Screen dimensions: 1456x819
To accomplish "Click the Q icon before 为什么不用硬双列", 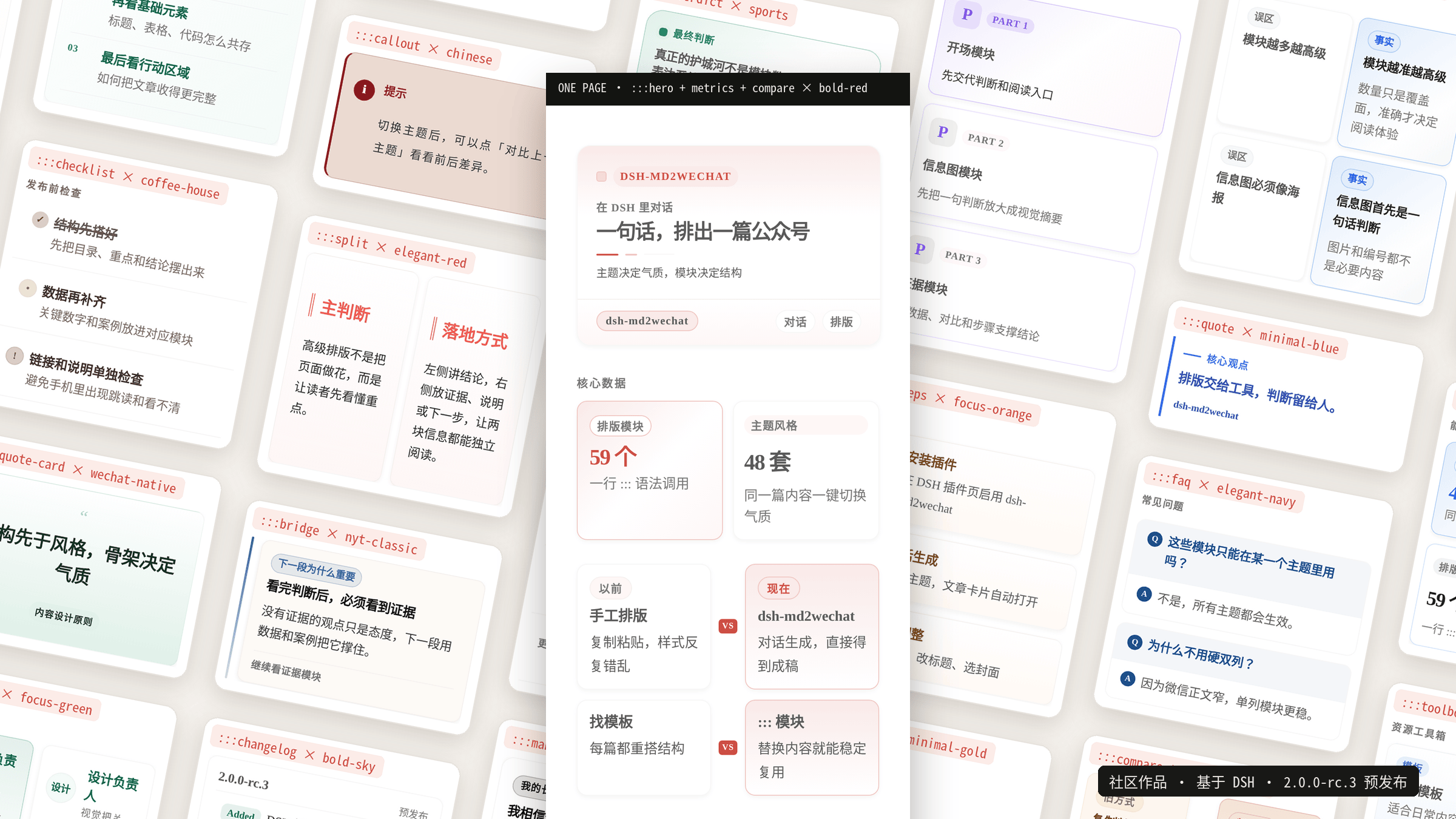I will pos(1134,642).
